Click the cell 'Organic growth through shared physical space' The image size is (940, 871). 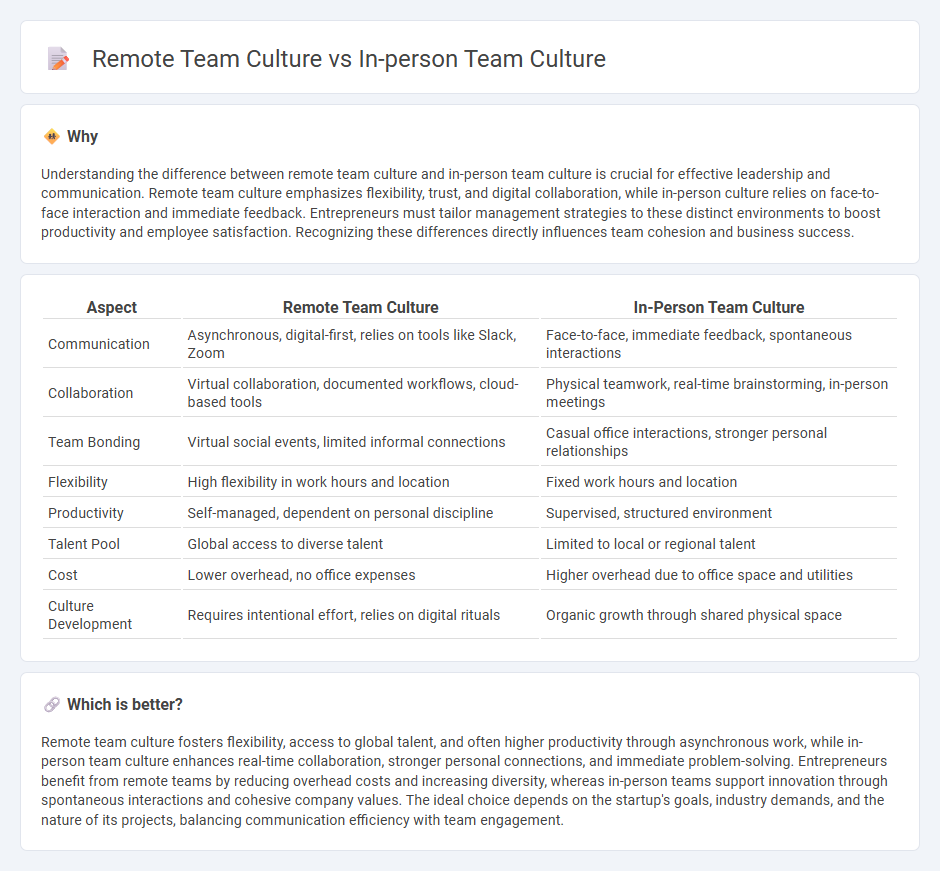click(719, 615)
